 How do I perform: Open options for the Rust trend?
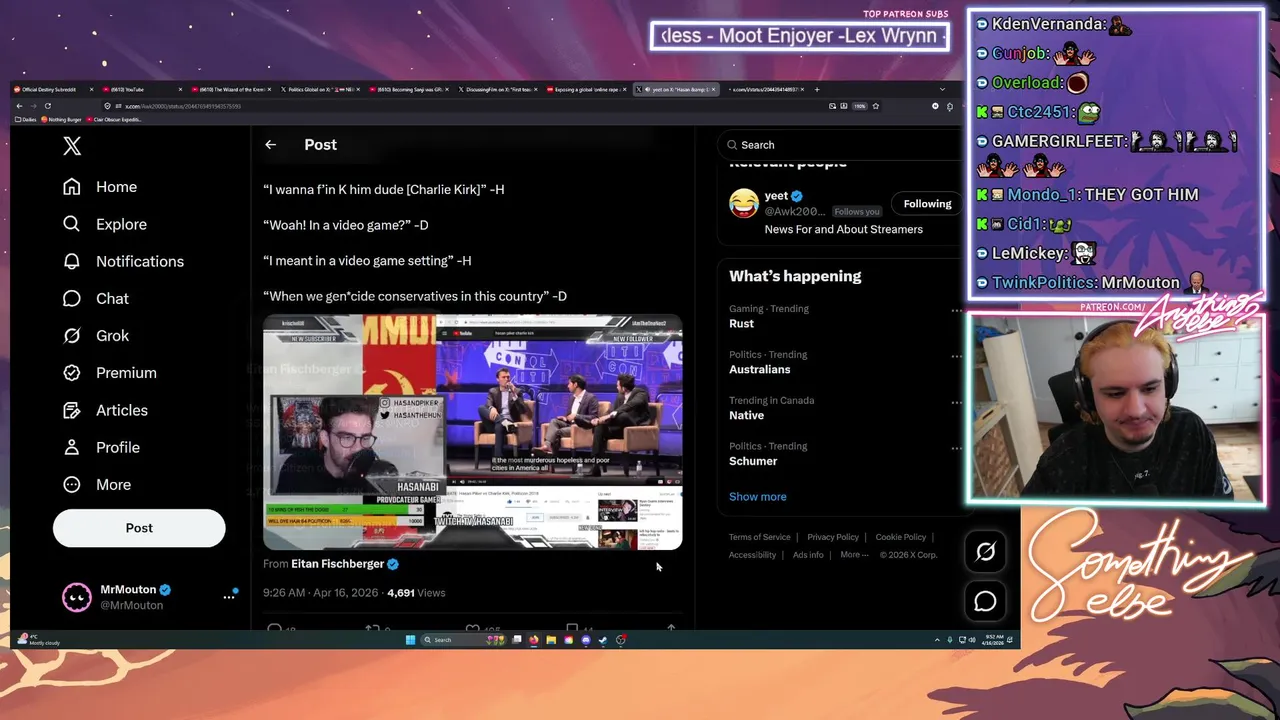tap(956, 311)
